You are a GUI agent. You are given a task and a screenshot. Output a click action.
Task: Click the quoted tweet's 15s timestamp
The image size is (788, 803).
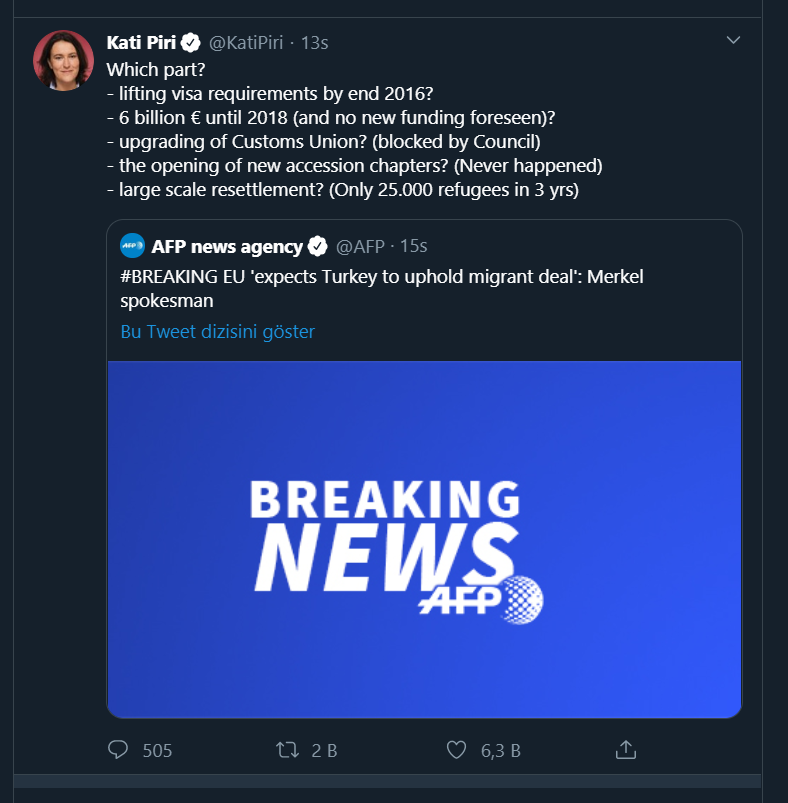(413, 246)
